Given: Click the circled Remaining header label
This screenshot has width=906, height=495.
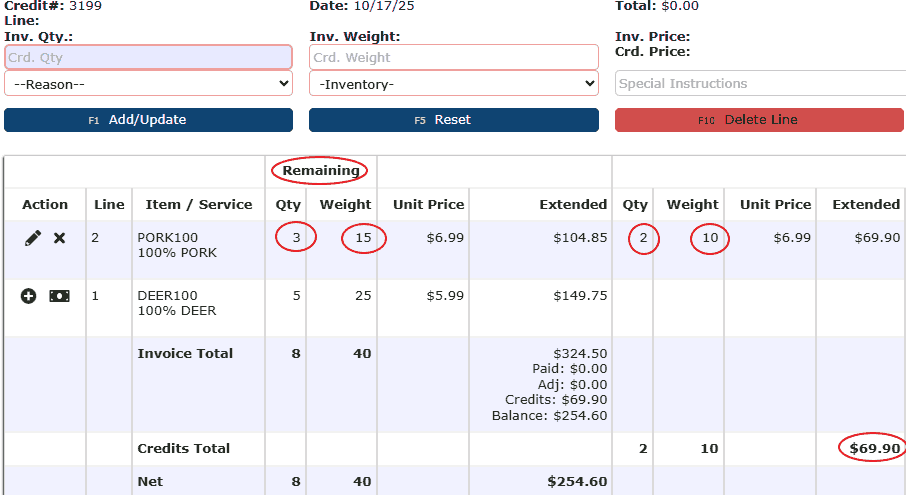Looking at the screenshot, I should [320, 171].
